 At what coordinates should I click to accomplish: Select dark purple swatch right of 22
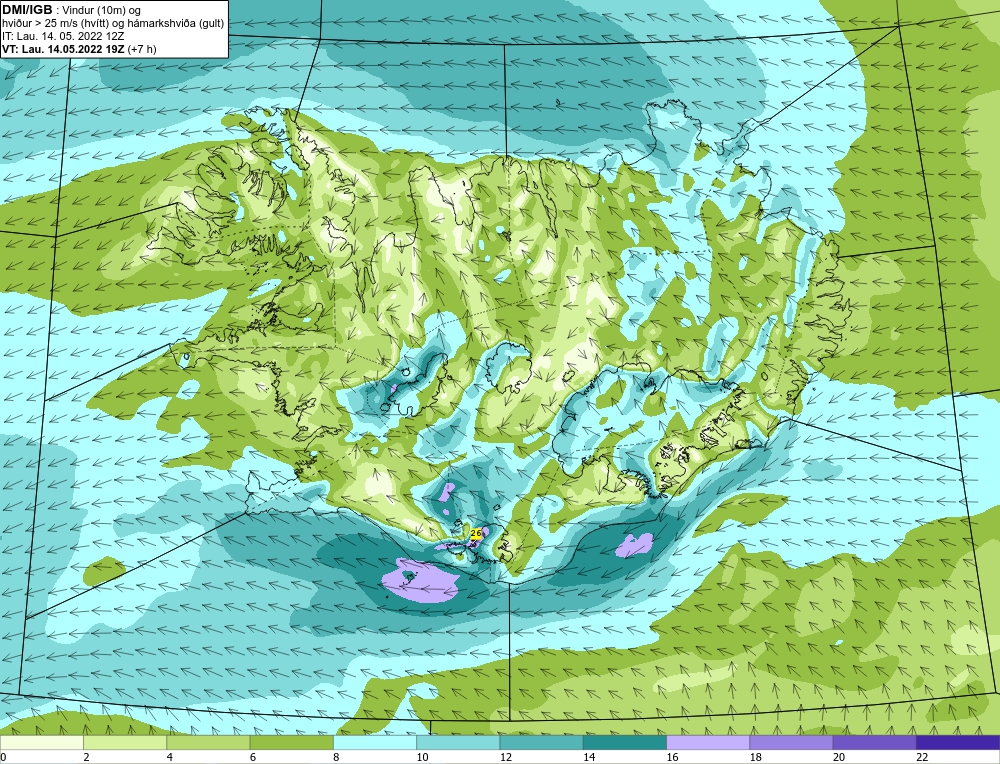tap(957, 742)
